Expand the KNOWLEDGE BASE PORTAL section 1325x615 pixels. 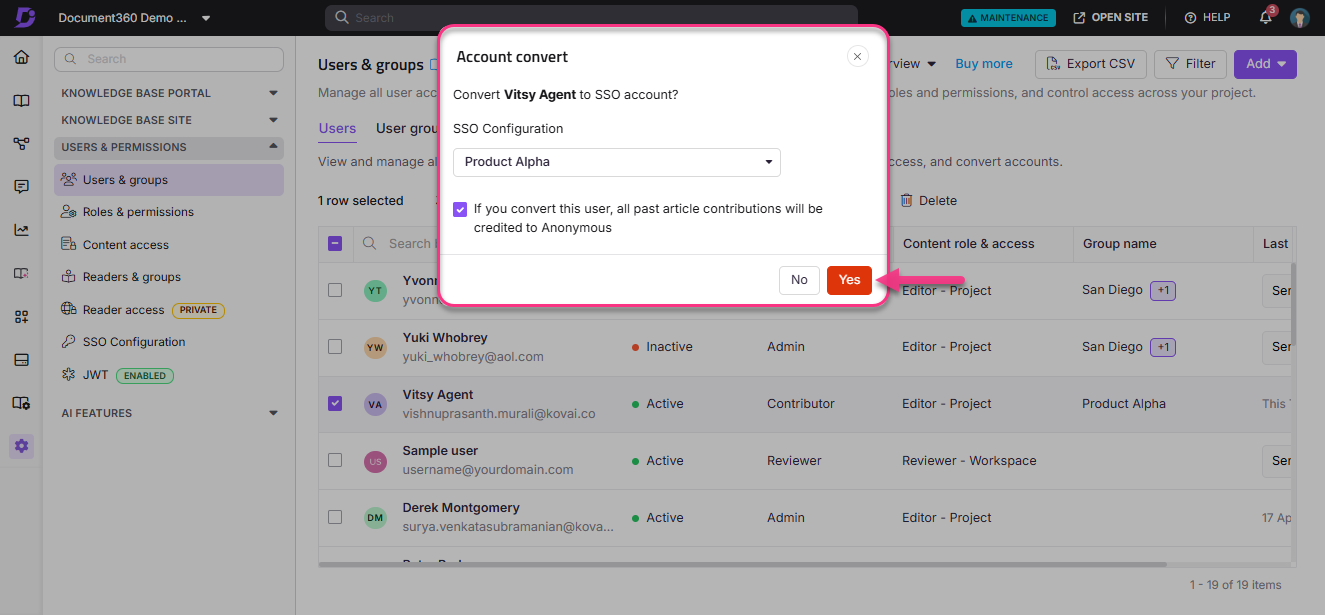[272, 92]
